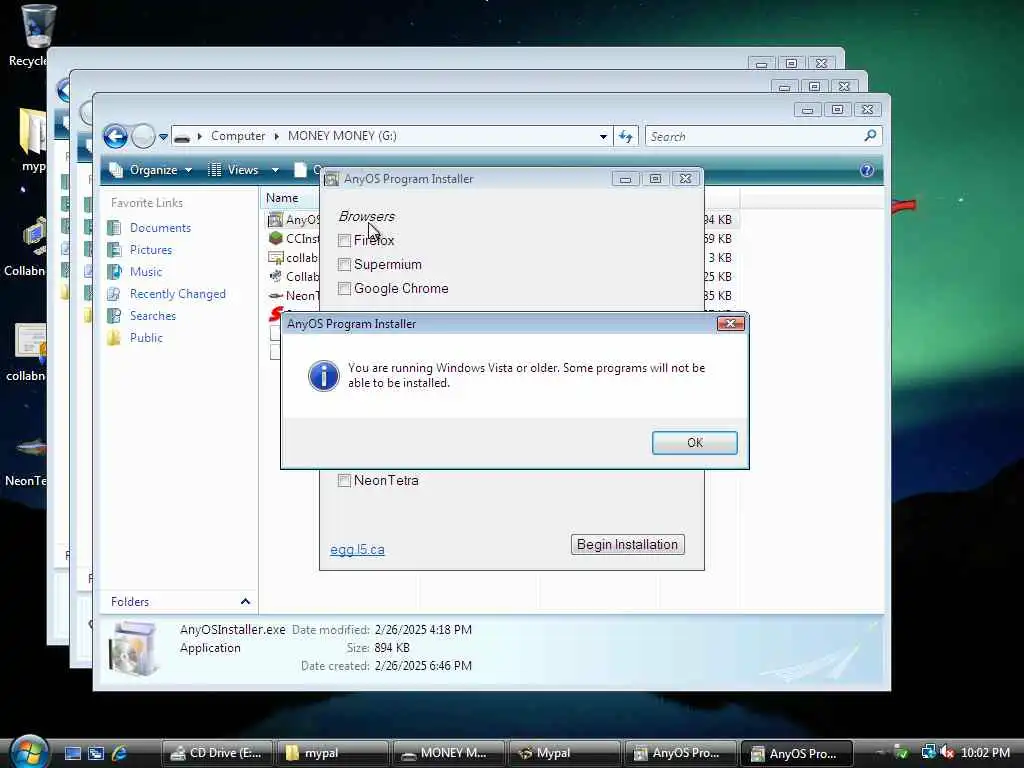Switch to CD Drive (E:) taskbar button
1024x768 pixels.
click(217, 753)
